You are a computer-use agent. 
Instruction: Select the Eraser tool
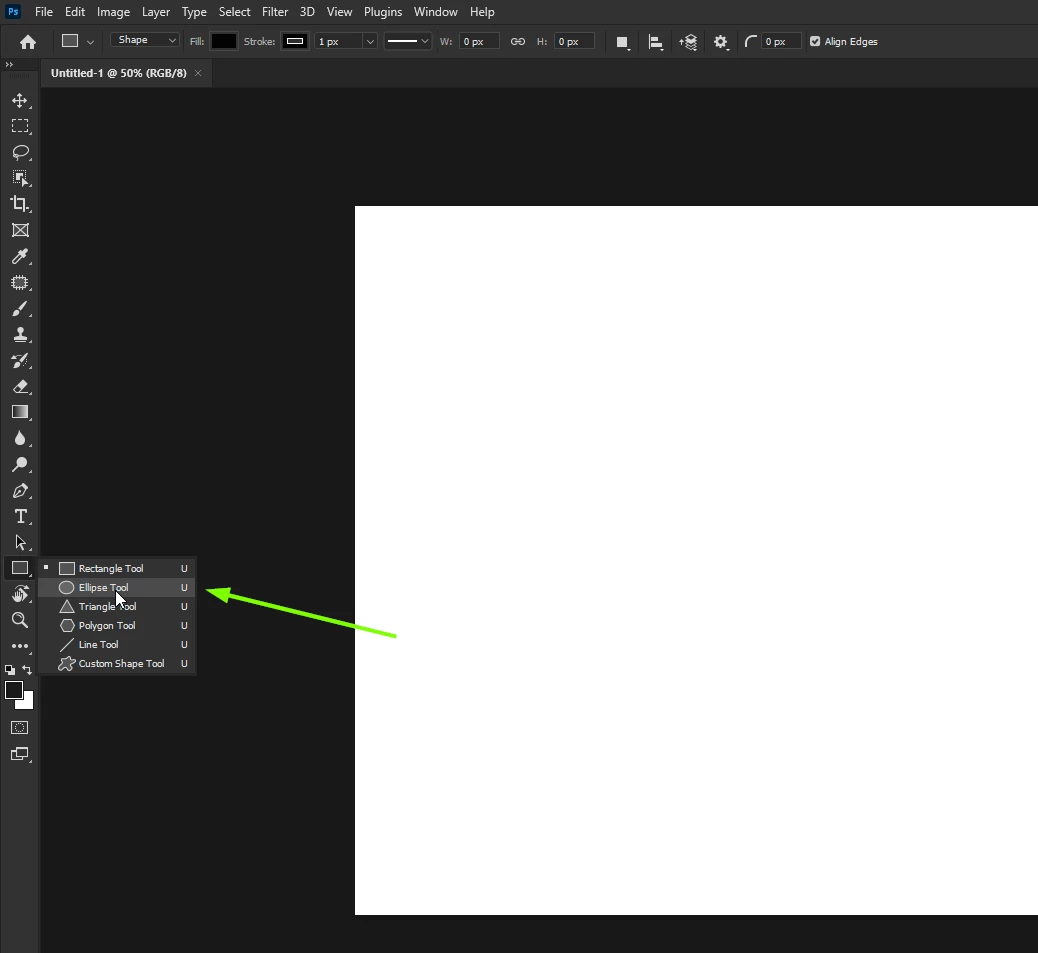pos(20,386)
